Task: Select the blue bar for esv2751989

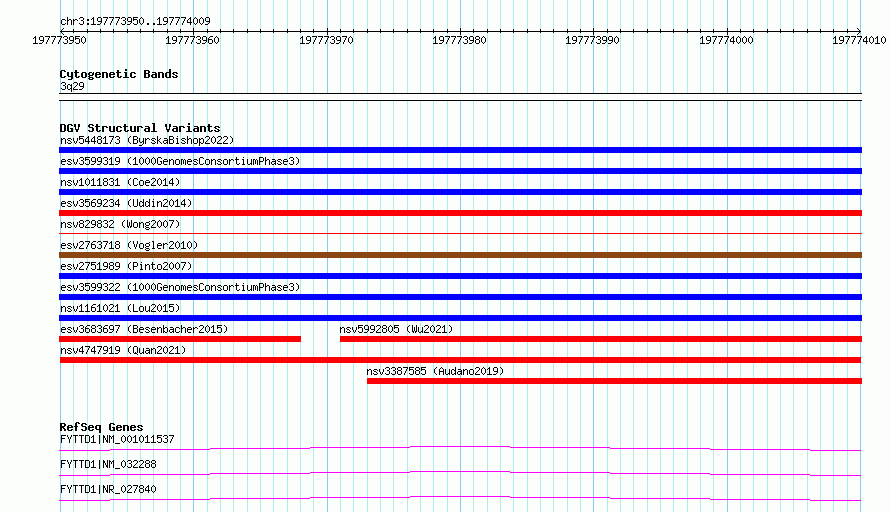Action: (x=460, y=276)
